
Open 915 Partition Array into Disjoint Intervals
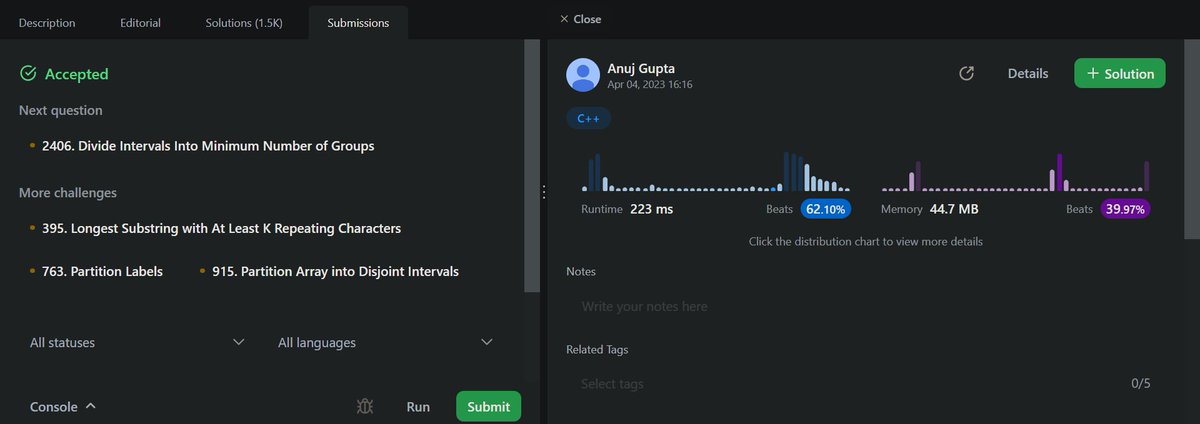[335, 271]
